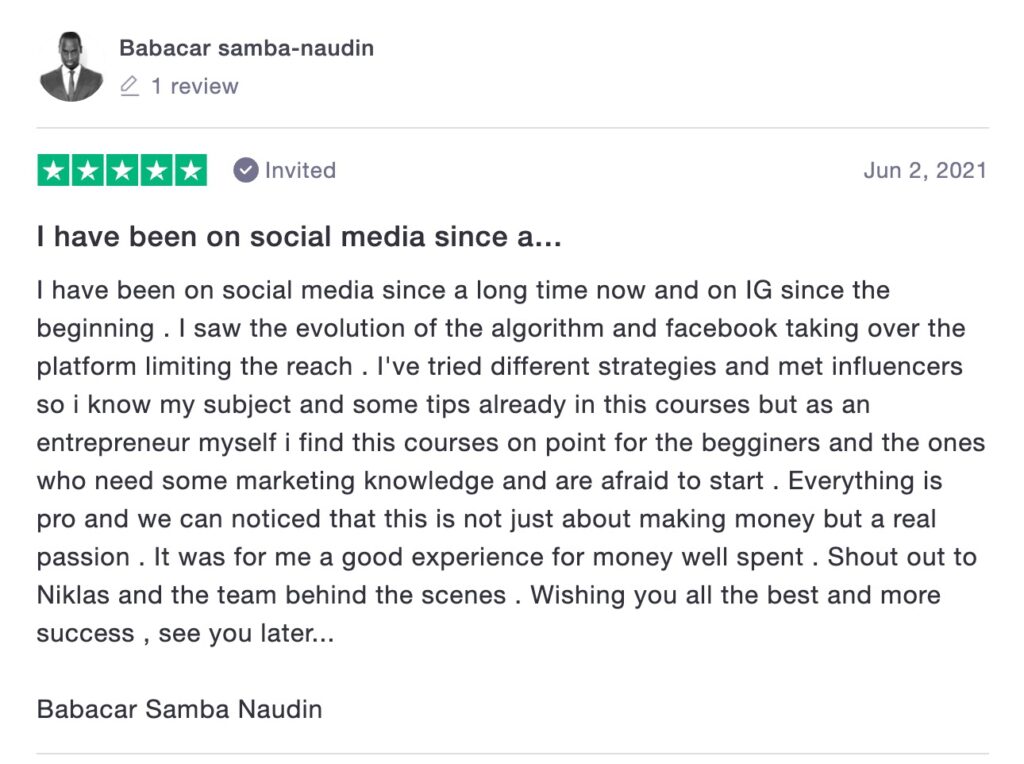Image resolution: width=1024 pixels, height=764 pixels.
Task: Click the second green rating star
Action: [x=88, y=171]
